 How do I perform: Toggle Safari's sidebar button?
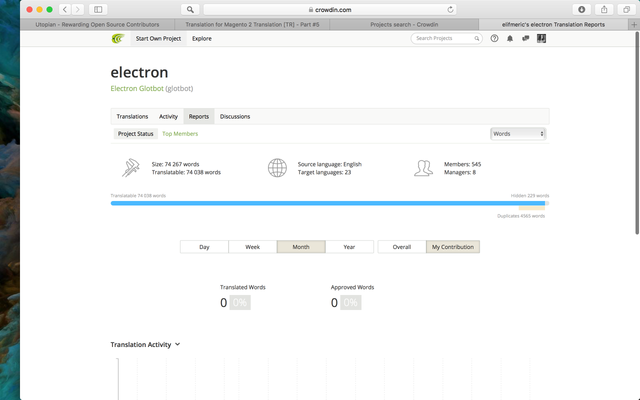[x=98, y=9]
